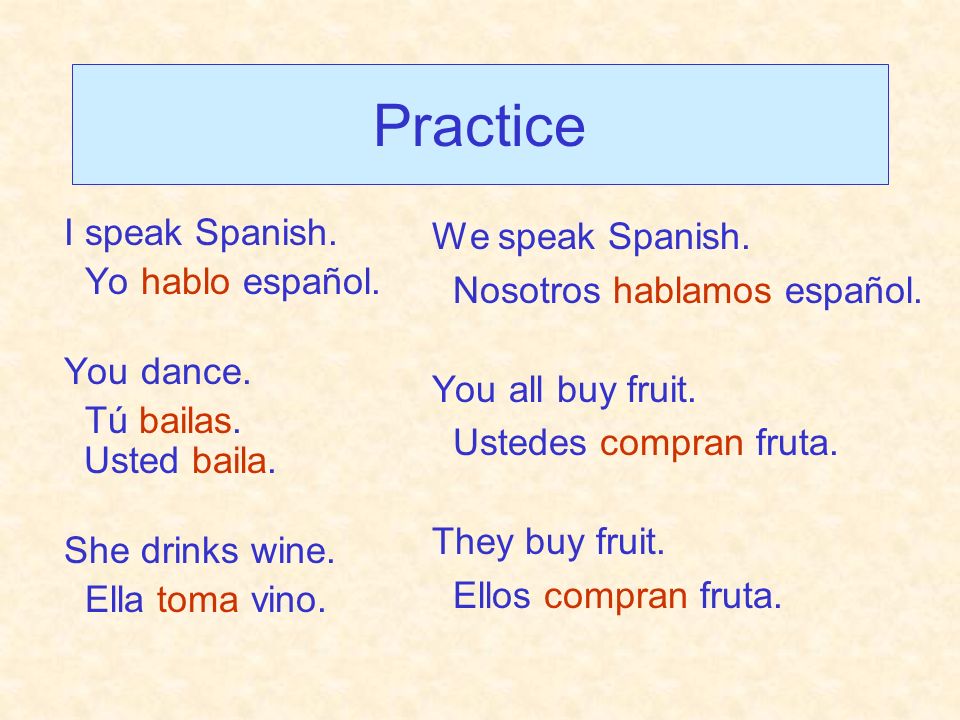Click the sentence 'They buy fruit.'
The width and height of the screenshot is (960, 720).
(x=549, y=542)
